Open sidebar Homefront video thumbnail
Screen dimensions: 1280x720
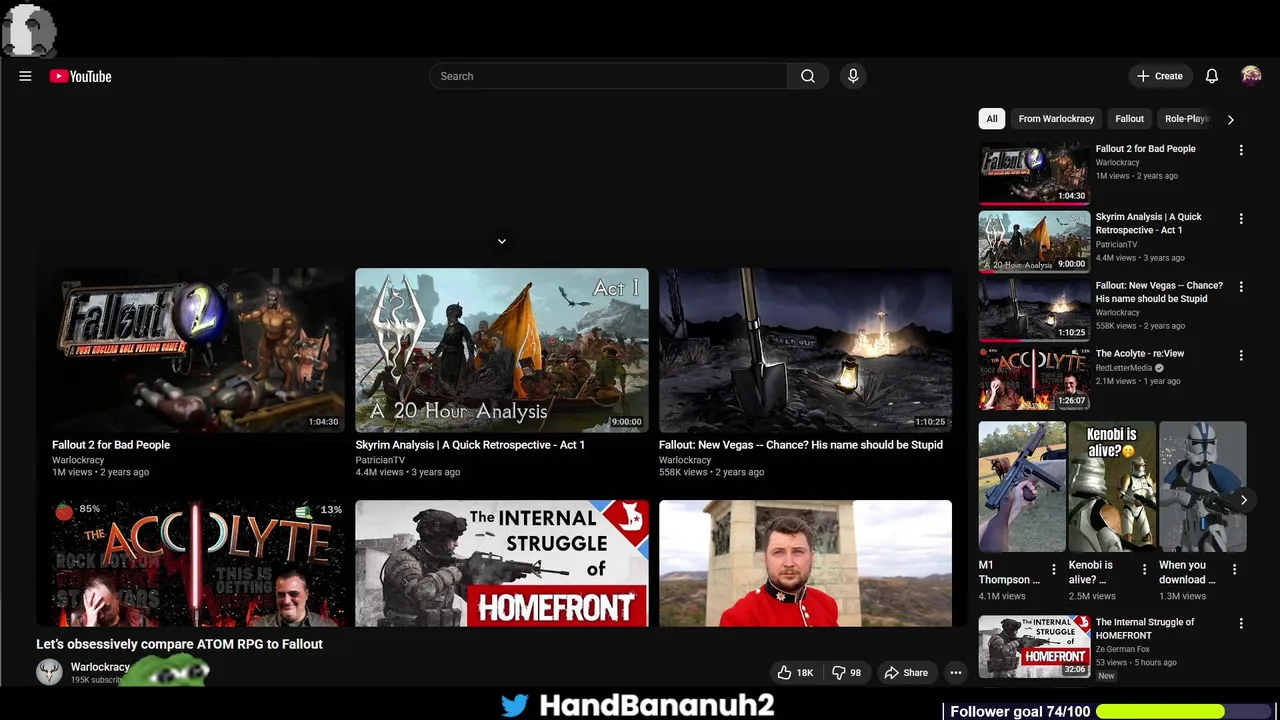pyautogui.click(x=1034, y=647)
